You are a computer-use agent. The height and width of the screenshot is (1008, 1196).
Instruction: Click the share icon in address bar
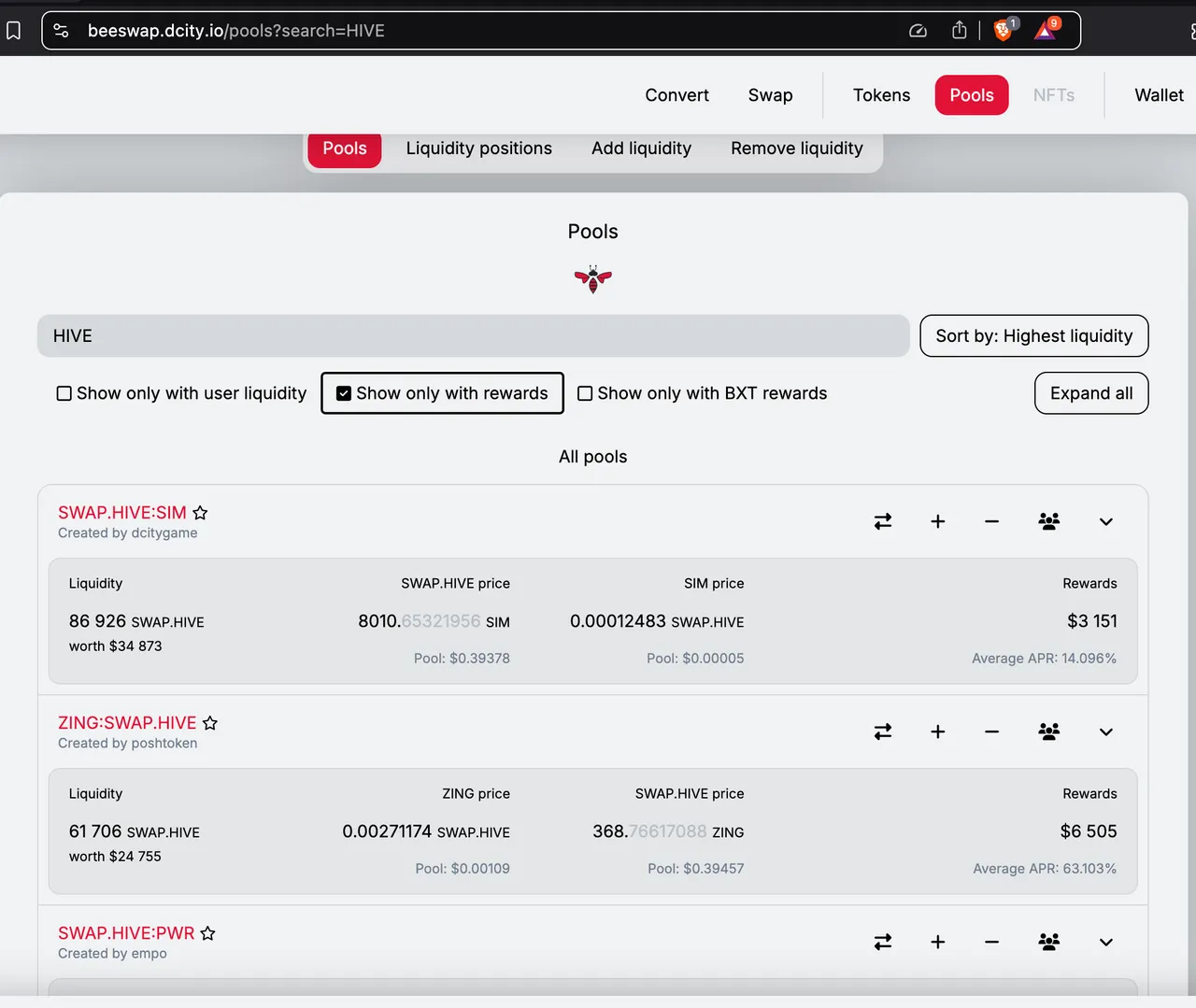coord(960,31)
